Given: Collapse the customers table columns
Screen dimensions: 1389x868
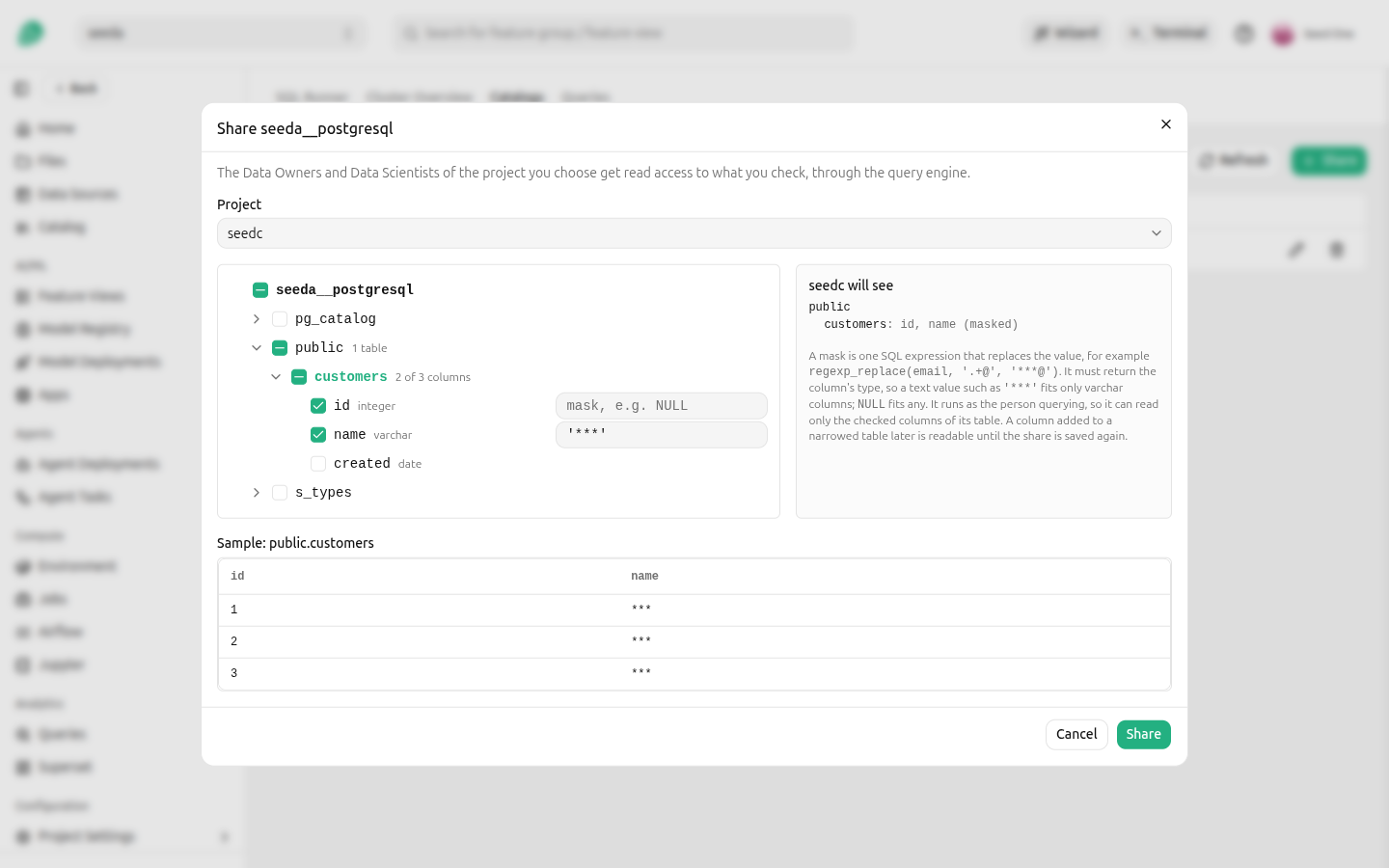Looking at the screenshot, I should click(x=276, y=377).
